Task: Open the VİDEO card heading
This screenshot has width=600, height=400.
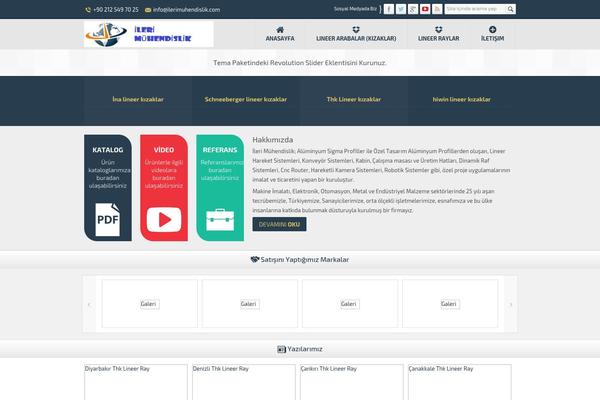Action: click(x=164, y=150)
